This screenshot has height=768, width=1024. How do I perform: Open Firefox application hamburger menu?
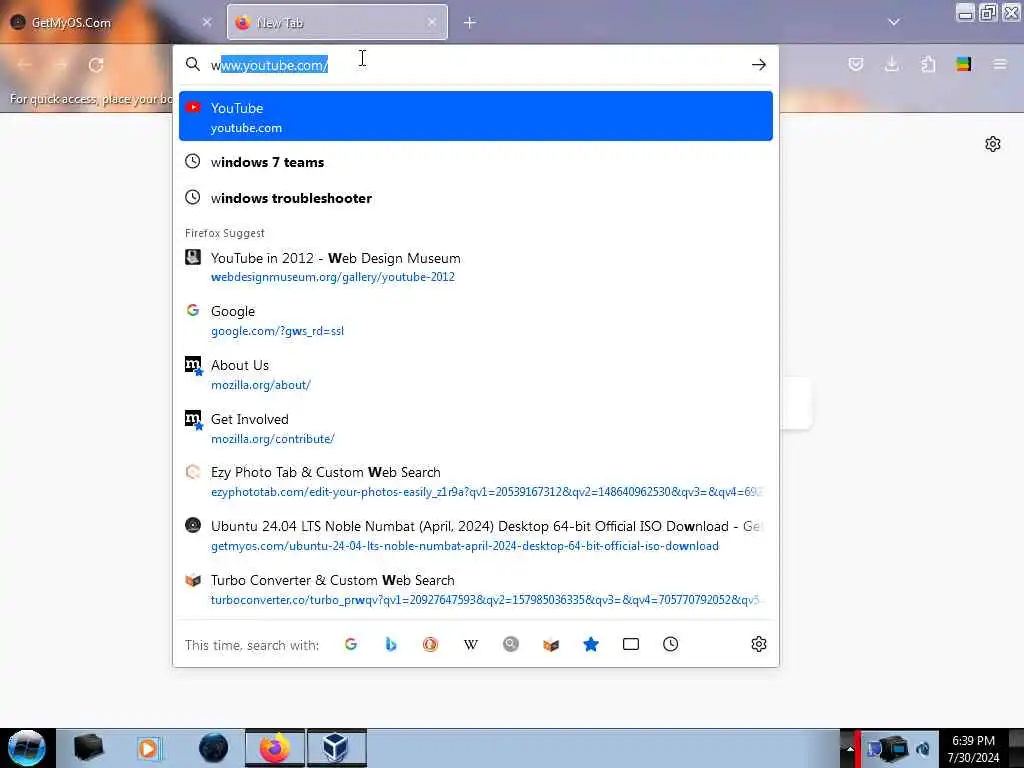click(x=1000, y=64)
